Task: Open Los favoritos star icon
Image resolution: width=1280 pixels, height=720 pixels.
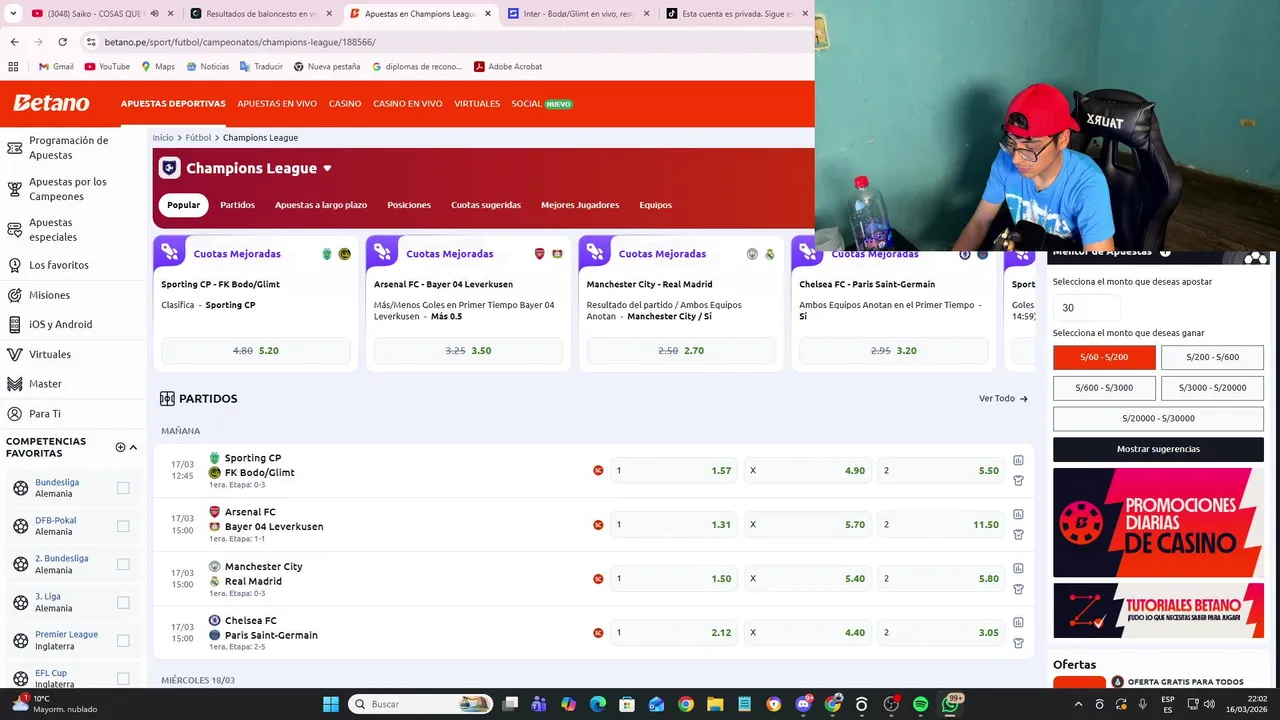Action: click(x=14, y=265)
